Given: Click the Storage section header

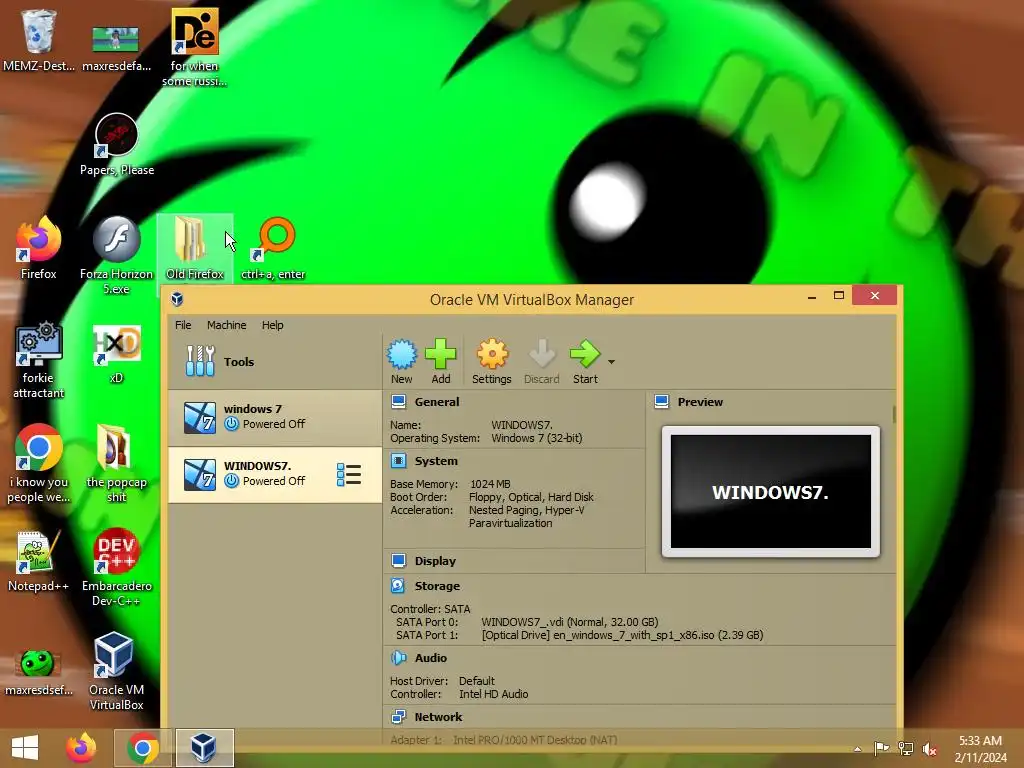Looking at the screenshot, I should click(437, 586).
